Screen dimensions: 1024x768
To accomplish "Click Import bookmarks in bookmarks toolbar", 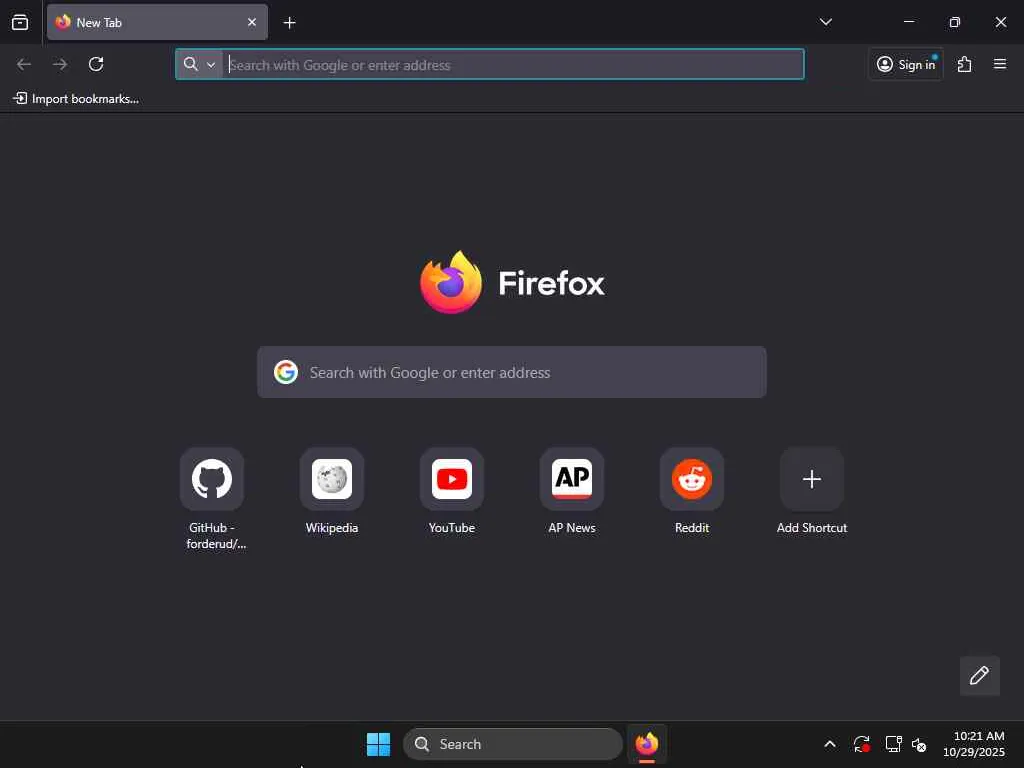I will [76, 99].
